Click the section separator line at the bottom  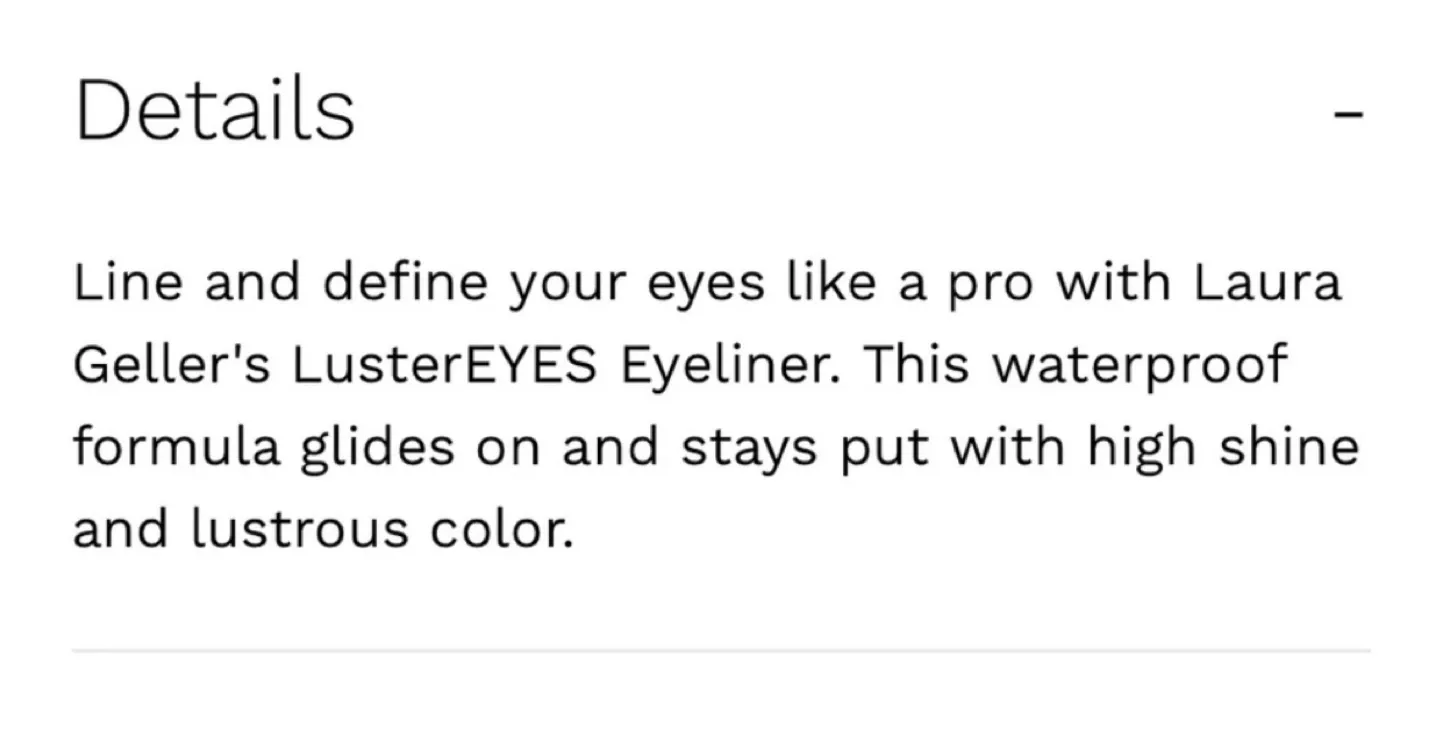click(x=720, y=651)
